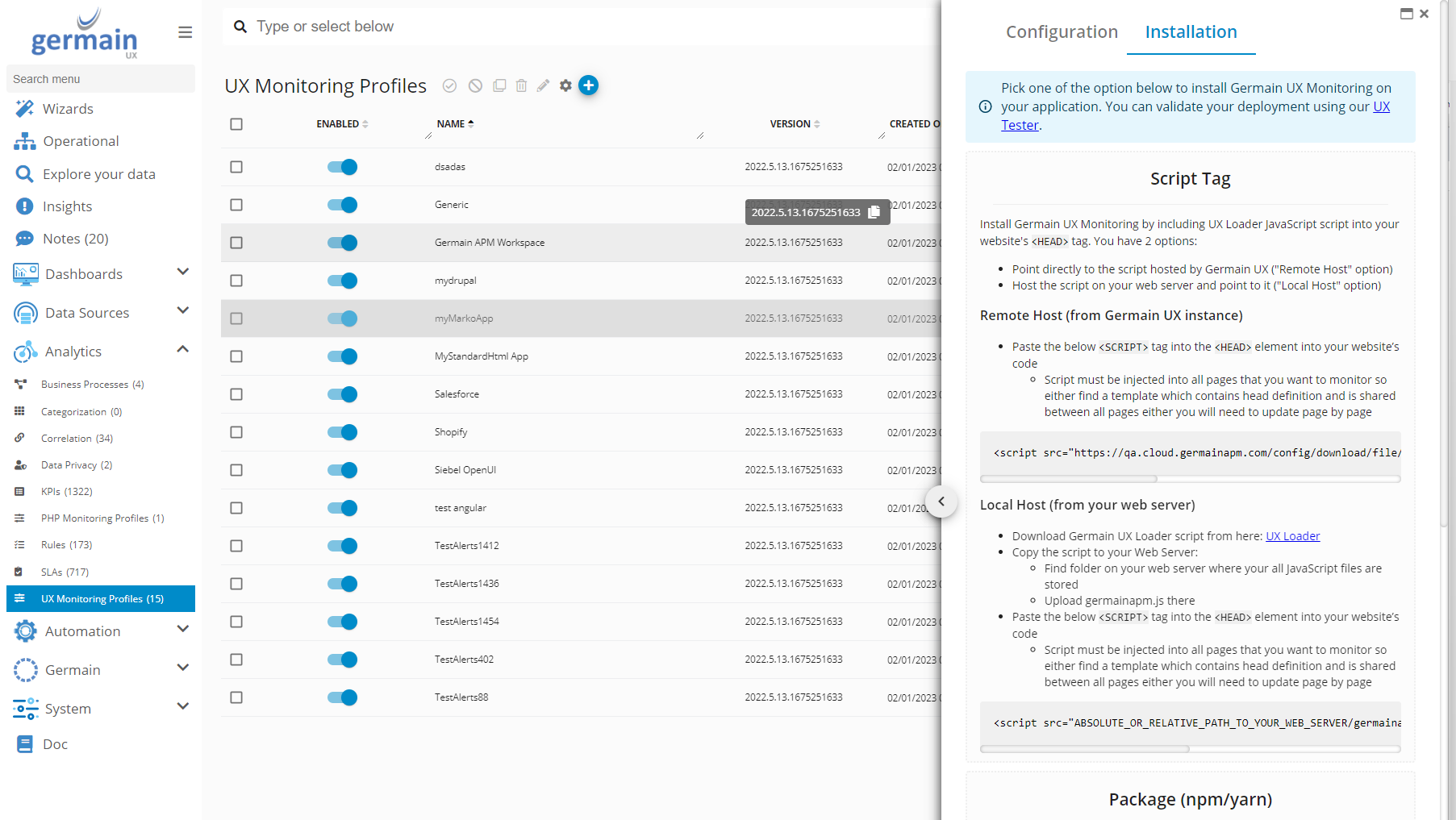Check the Shopify row checkbox
The width and height of the screenshot is (1456, 820).
[236, 432]
